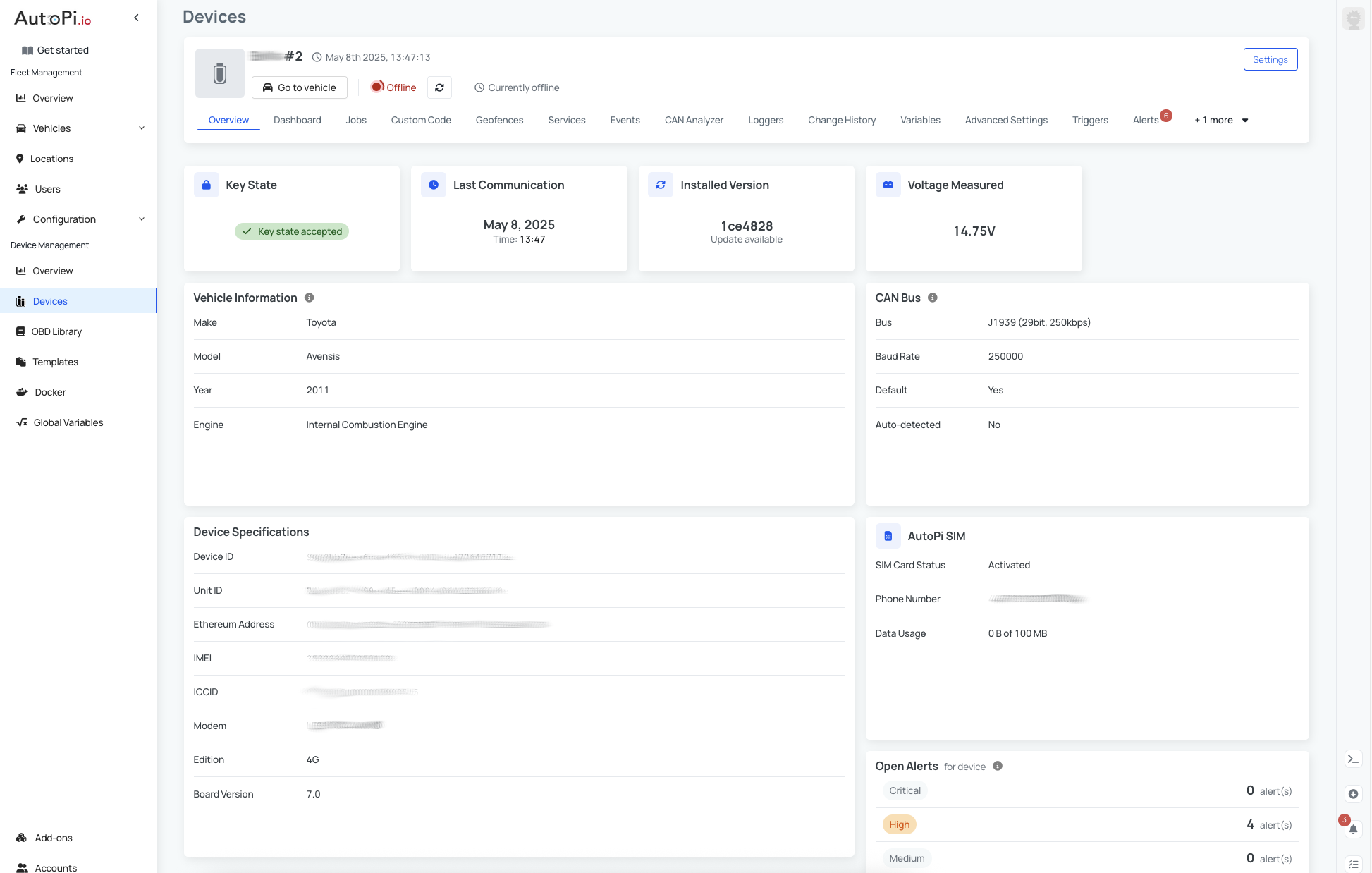Click the Key state accepted badge
This screenshot has width=1372, height=873.
(291, 231)
